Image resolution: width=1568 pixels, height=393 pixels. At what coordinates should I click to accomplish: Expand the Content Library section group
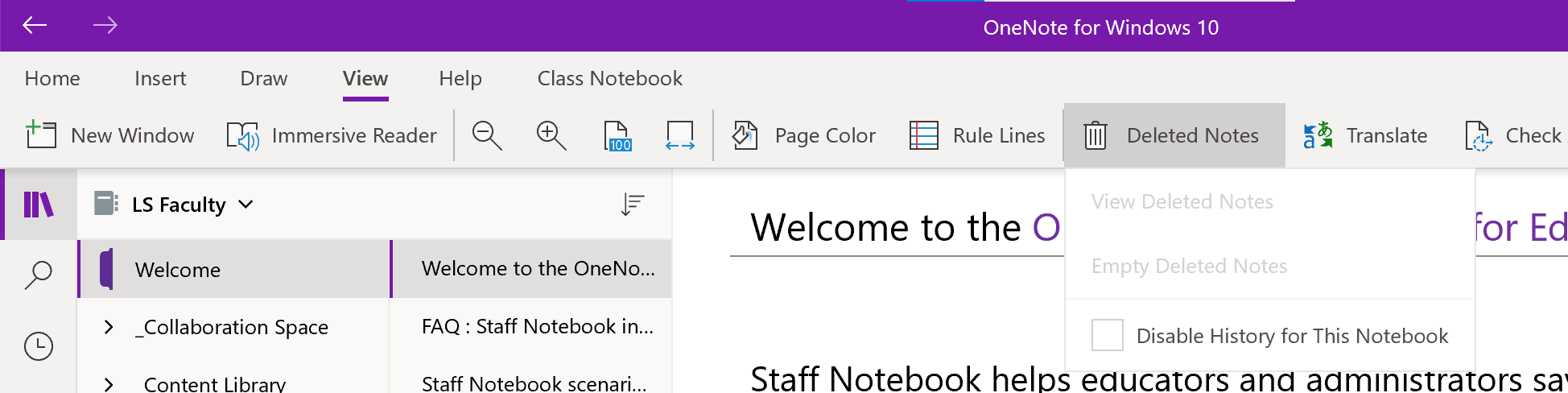click(x=109, y=383)
